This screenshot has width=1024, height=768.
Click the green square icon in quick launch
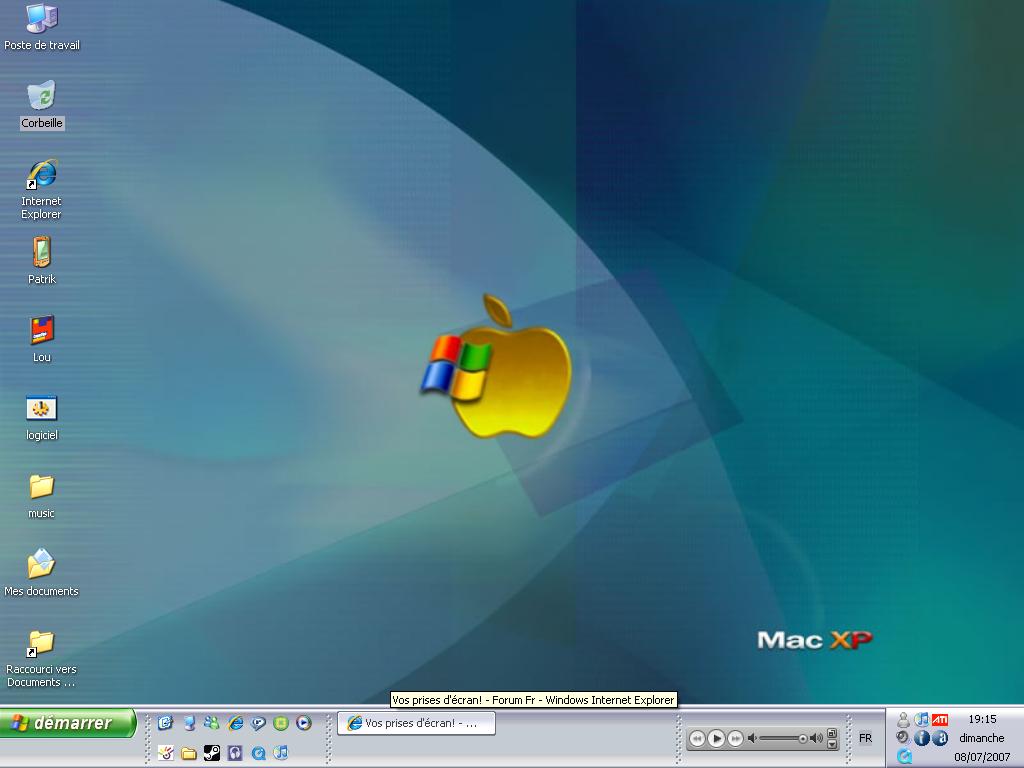281,723
